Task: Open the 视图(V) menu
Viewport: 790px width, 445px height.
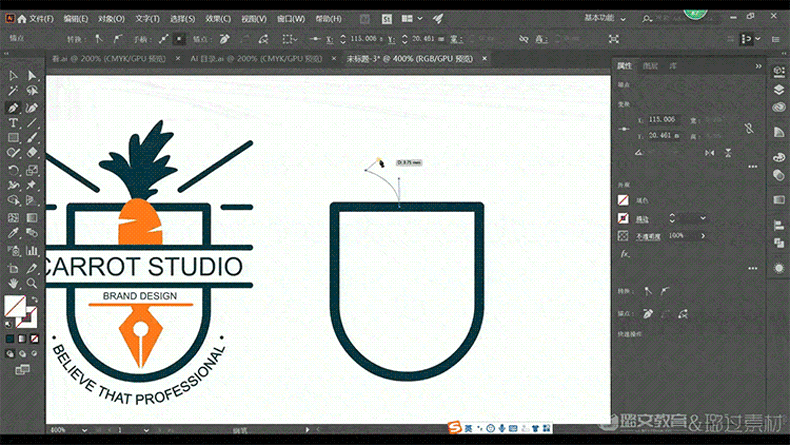Action: coord(253,19)
